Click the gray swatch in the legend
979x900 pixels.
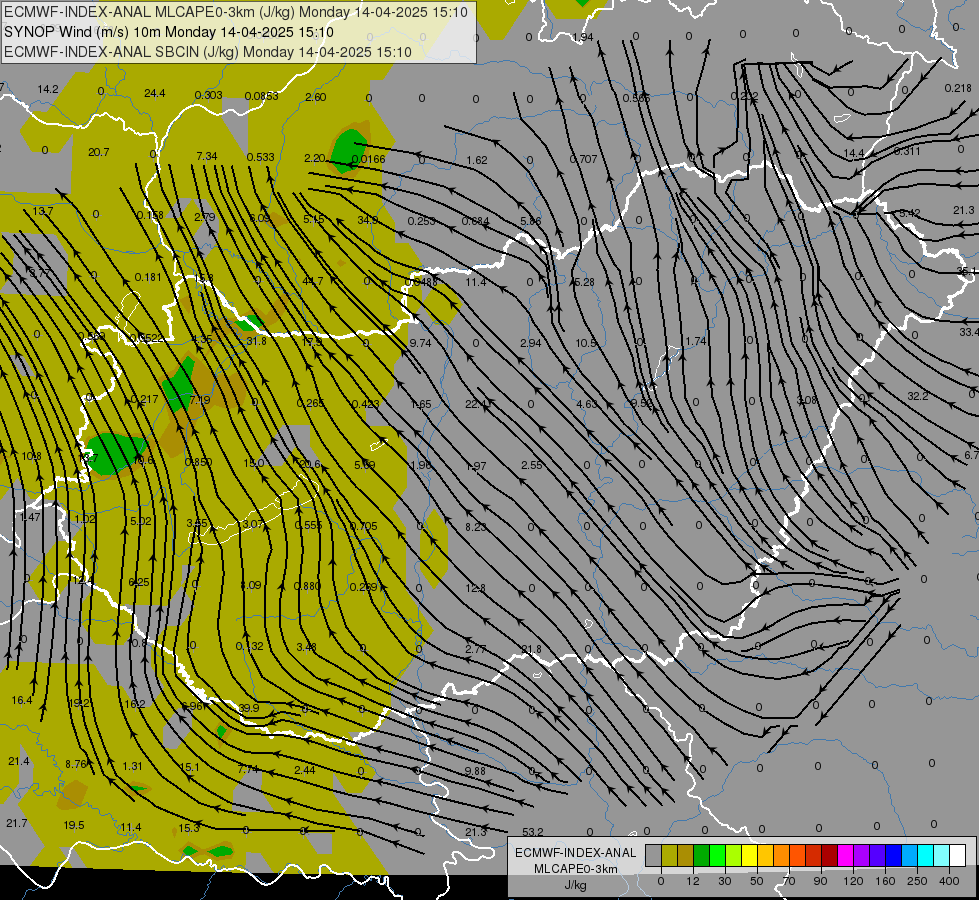click(653, 855)
